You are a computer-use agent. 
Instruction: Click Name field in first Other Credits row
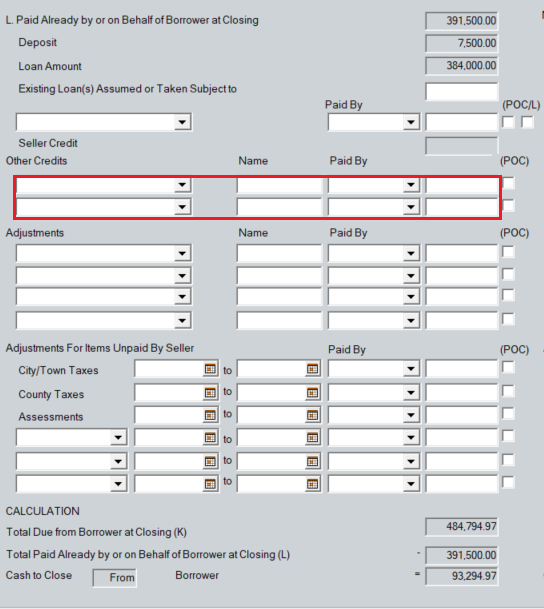[279, 185]
